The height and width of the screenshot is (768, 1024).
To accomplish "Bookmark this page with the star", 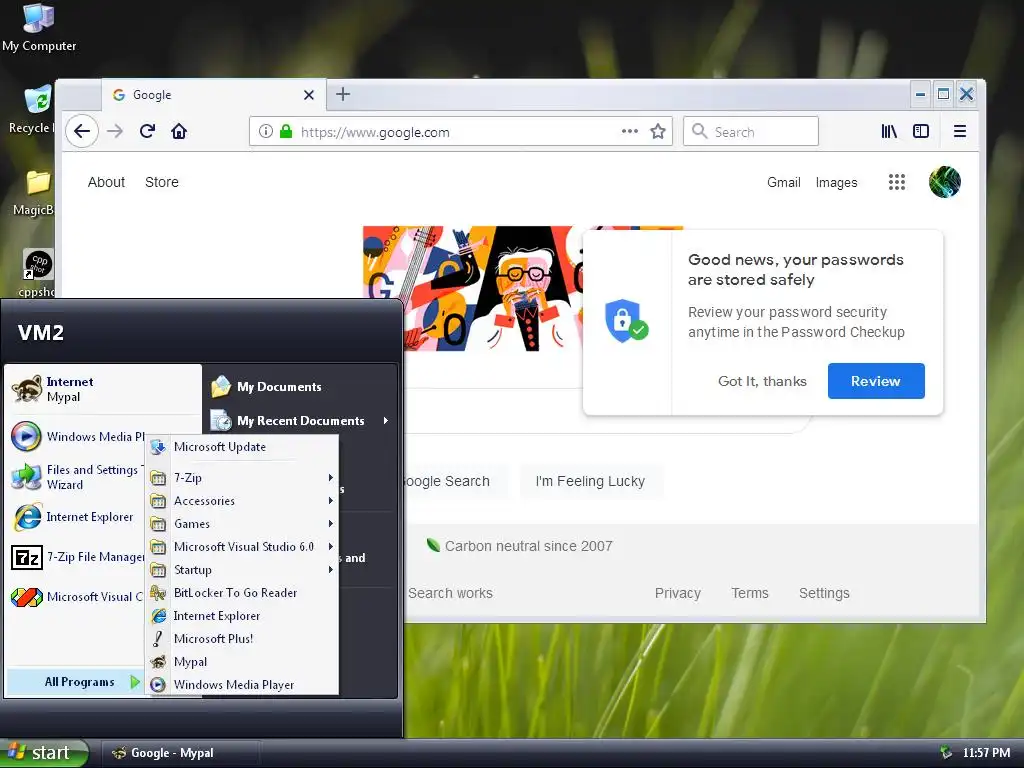I will [x=658, y=131].
